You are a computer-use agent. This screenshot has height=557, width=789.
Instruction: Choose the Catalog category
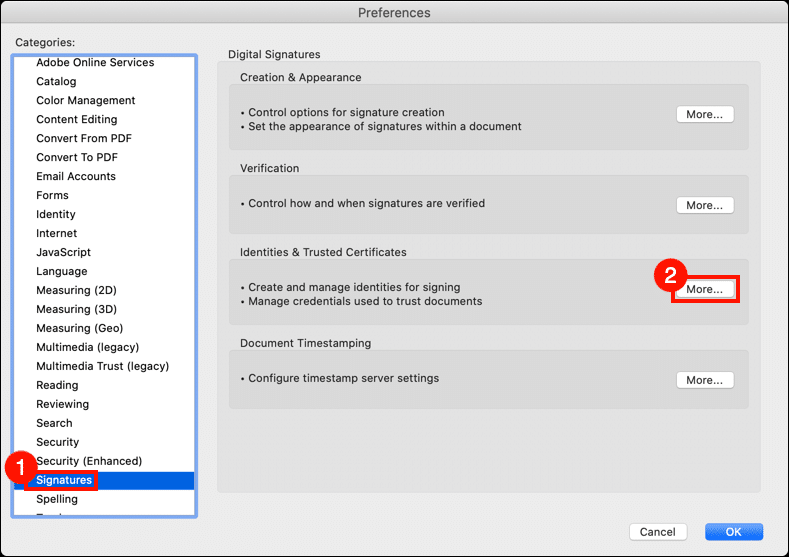56,81
